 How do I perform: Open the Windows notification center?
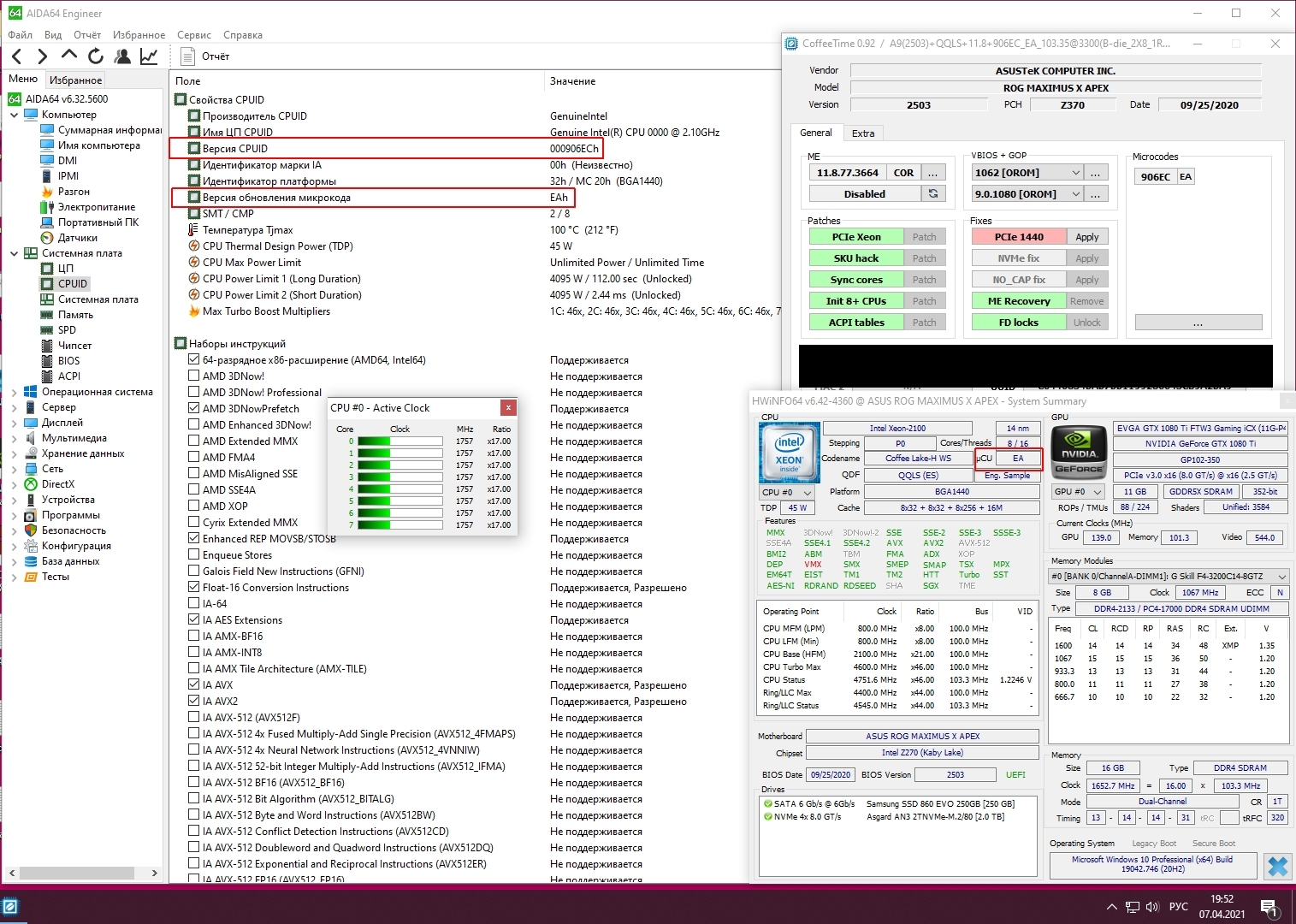[1269, 907]
